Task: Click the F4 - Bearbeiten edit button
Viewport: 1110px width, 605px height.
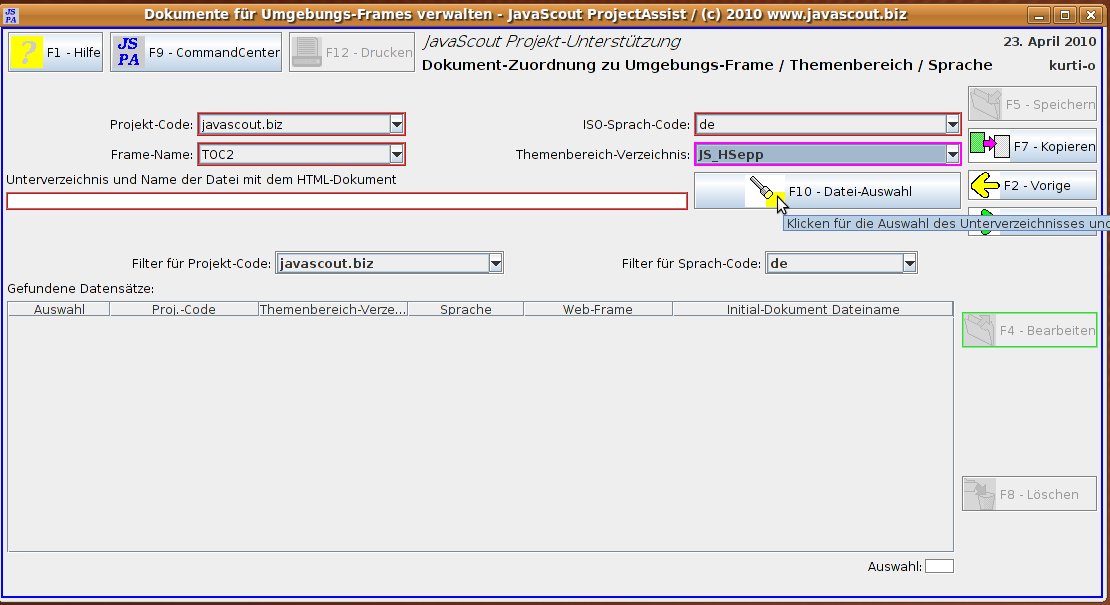Action: (x=1030, y=330)
